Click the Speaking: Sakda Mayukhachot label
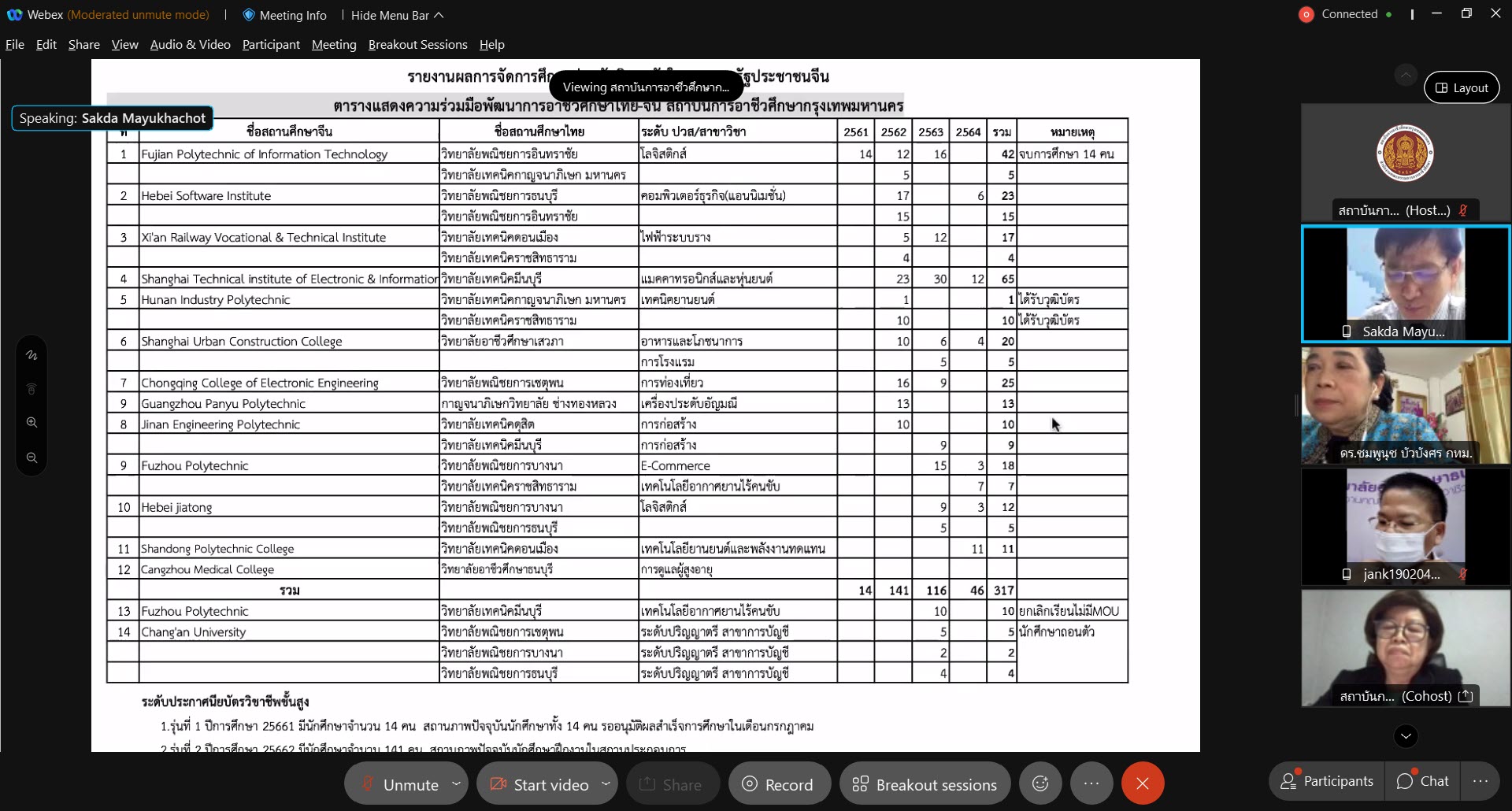Screen dimensions: 1512x811 pyautogui.click(x=112, y=118)
